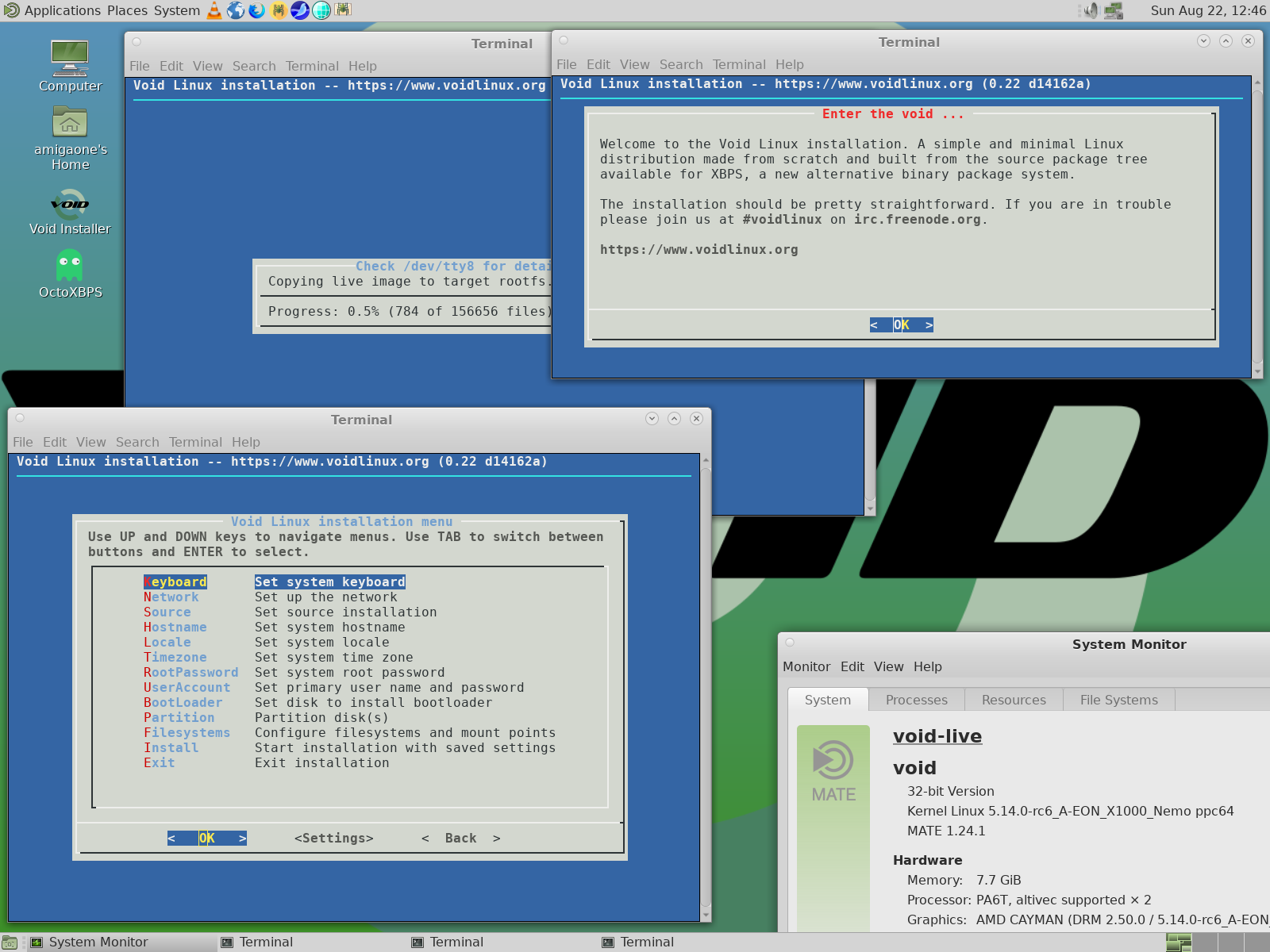Open Search menu in the welcome terminal

681,64
